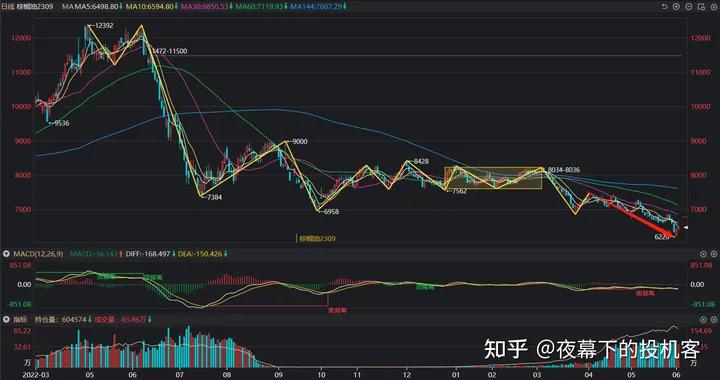This screenshot has height=380, width=720.
Task: Click the MA10:6594.80 indicator value
Action: (150, 7)
